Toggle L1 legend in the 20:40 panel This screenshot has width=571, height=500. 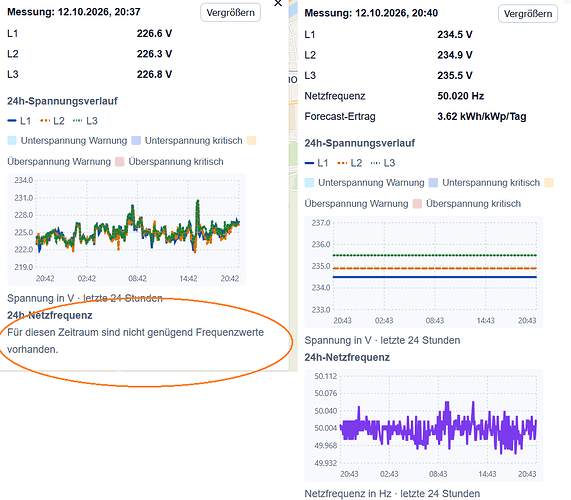pos(316,163)
